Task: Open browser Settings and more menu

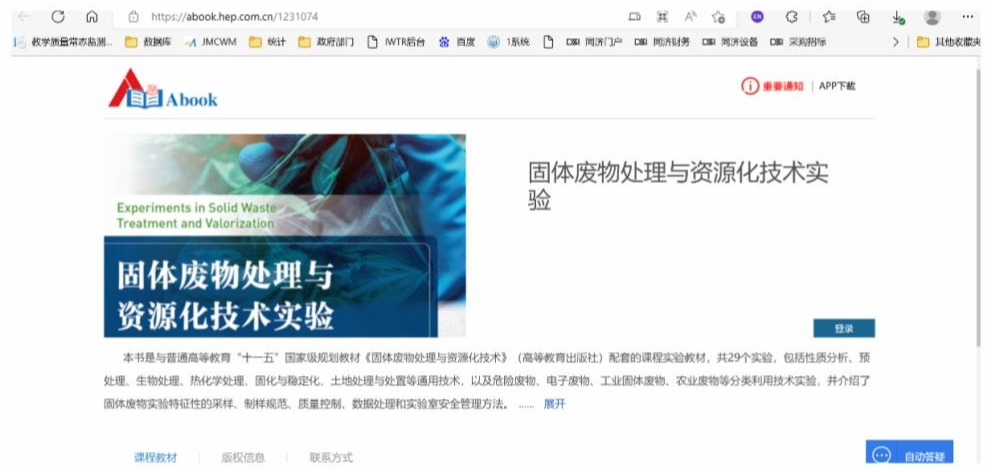Action: pos(967,17)
